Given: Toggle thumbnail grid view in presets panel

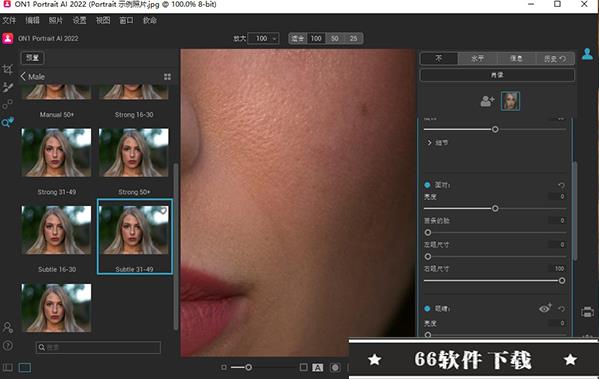Looking at the screenshot, I should point(167,77).
